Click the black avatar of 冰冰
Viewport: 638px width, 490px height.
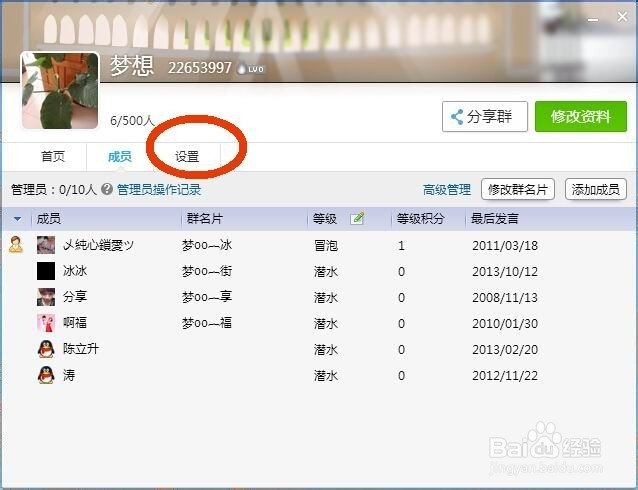click(46, 271)
